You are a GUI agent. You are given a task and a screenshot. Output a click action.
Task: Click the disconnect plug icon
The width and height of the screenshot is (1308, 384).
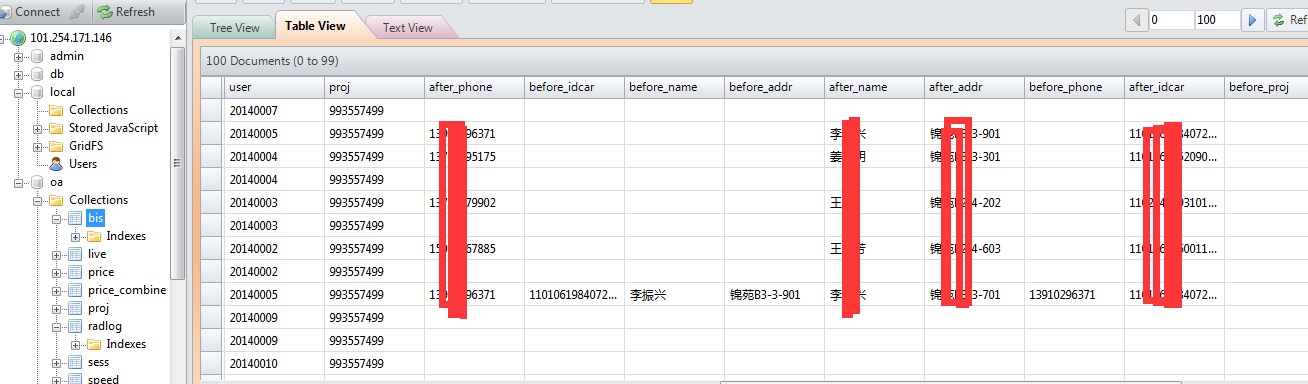[x=77, y=12]
